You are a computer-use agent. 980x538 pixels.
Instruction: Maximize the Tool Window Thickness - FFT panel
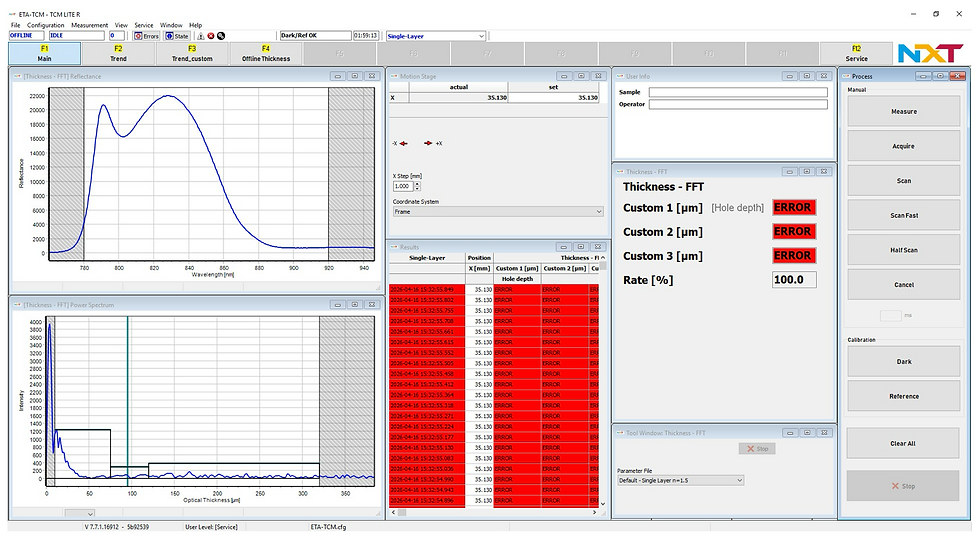(x=807, y=432)
